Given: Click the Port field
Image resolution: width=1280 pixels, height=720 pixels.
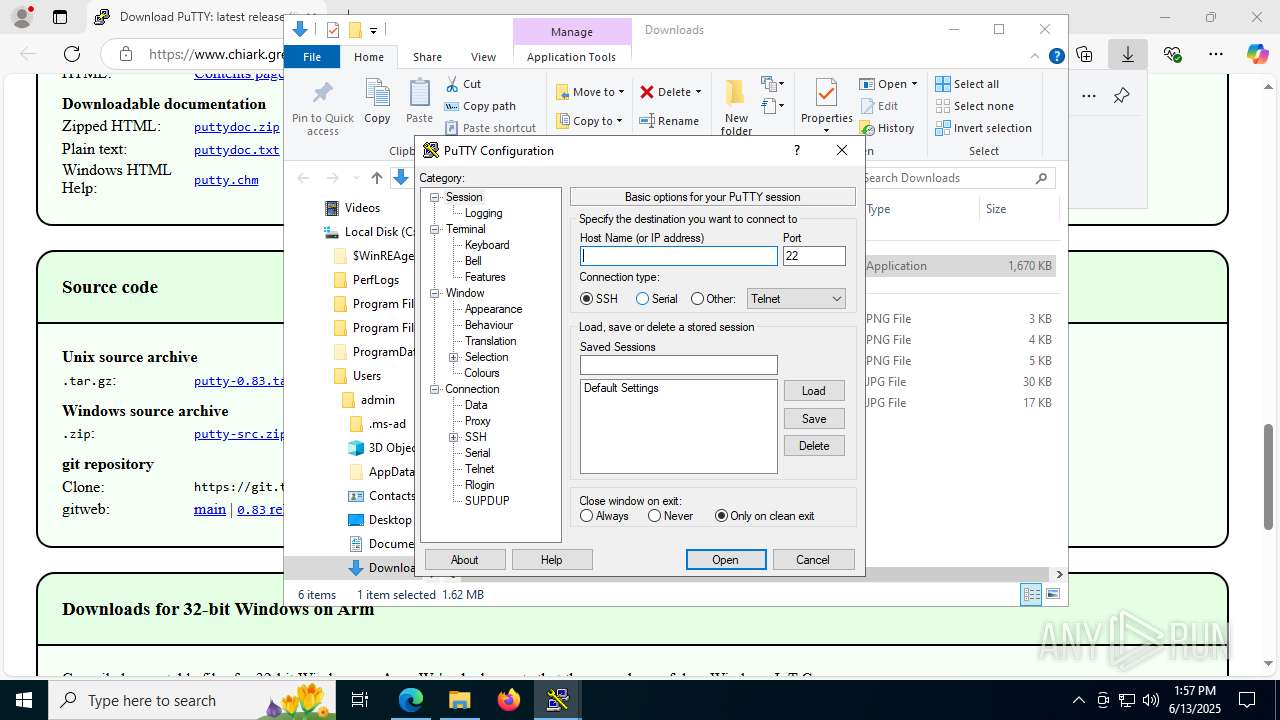Looking at the screenshot, I should pyautogui.click(x=814, y=256).
